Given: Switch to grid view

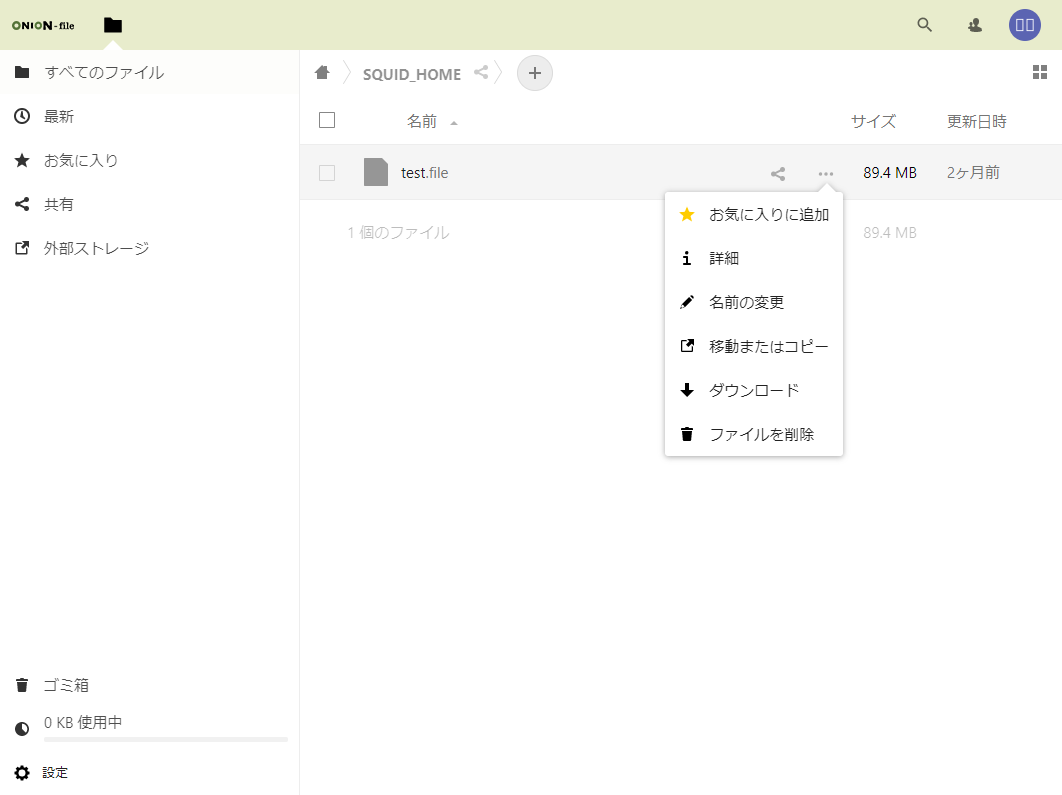Looking at the screenshot, I should click(1039, 72).
